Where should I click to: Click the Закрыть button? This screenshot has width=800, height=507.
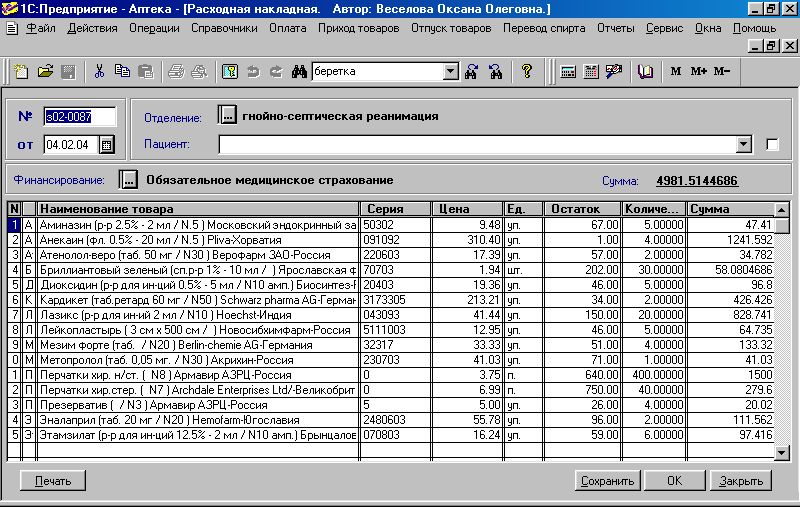740,480
